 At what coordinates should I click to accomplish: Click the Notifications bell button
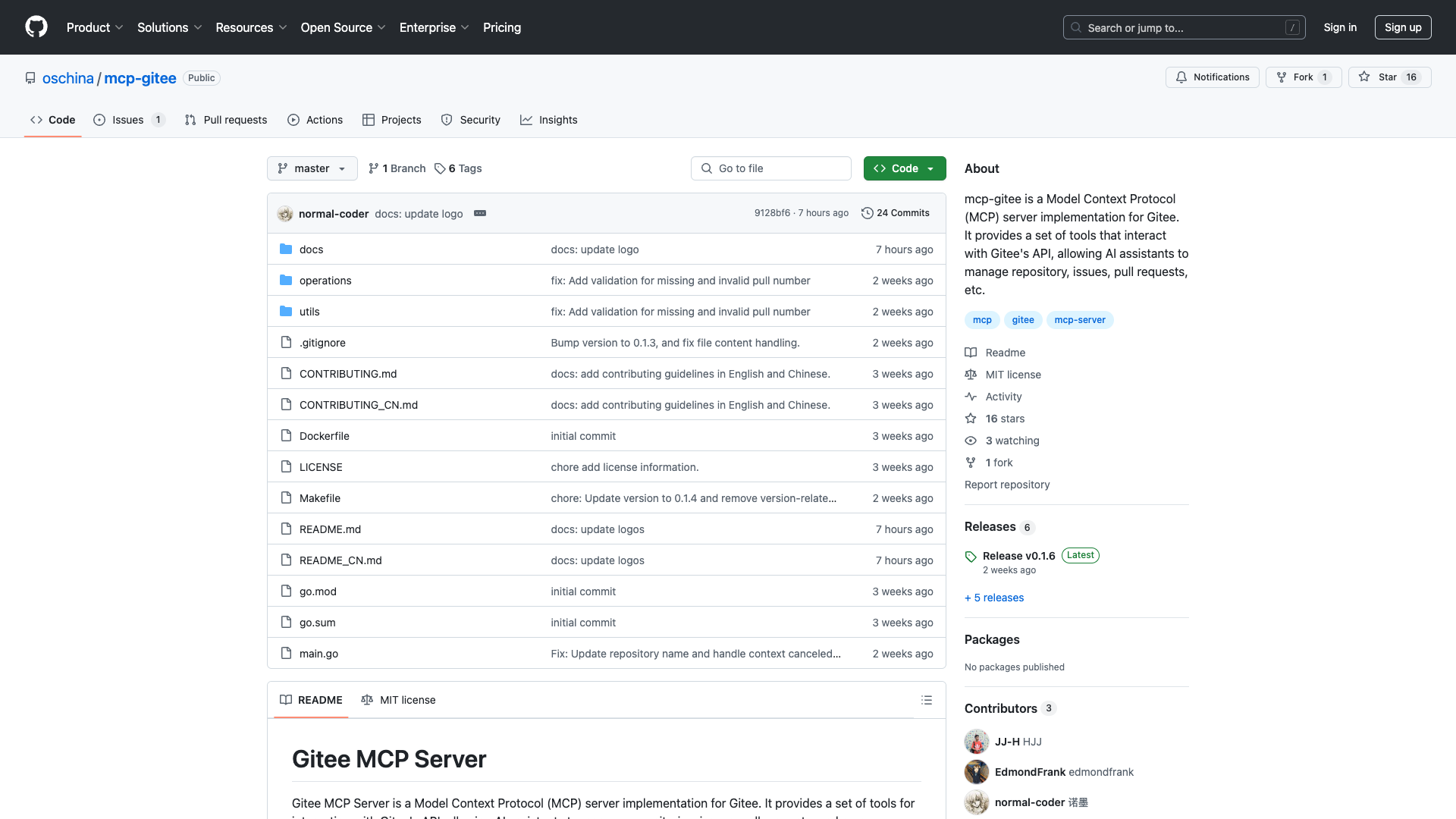click(x=1212, y=77)
